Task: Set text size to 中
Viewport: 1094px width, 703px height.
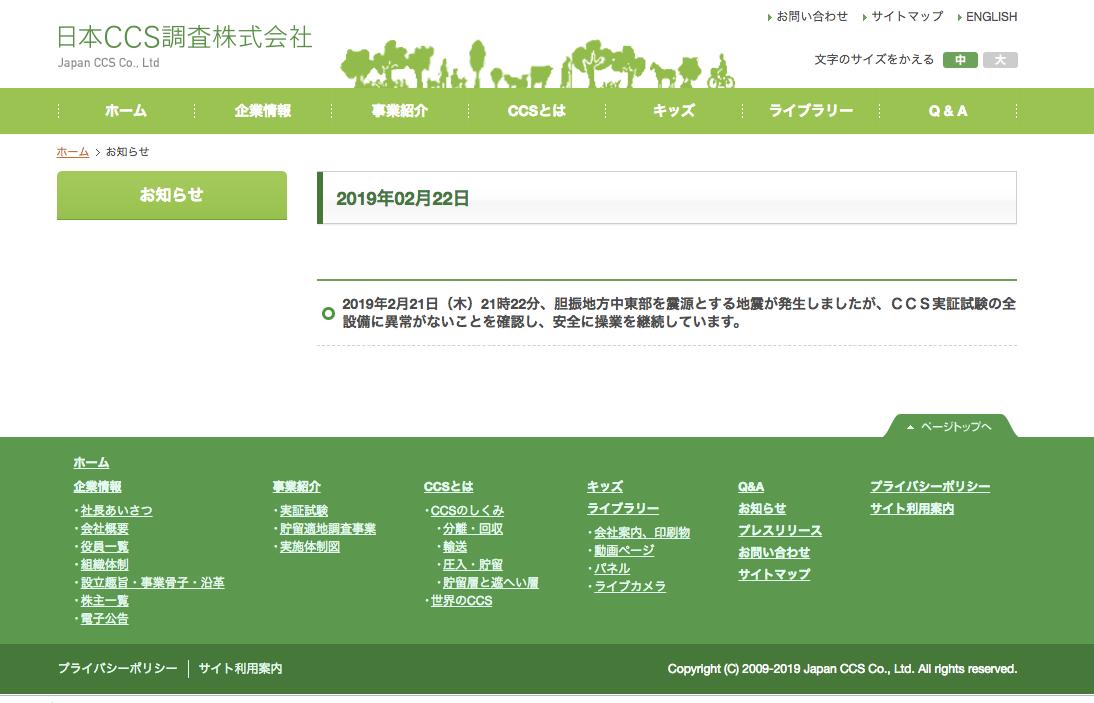Action: coord(960,60)
